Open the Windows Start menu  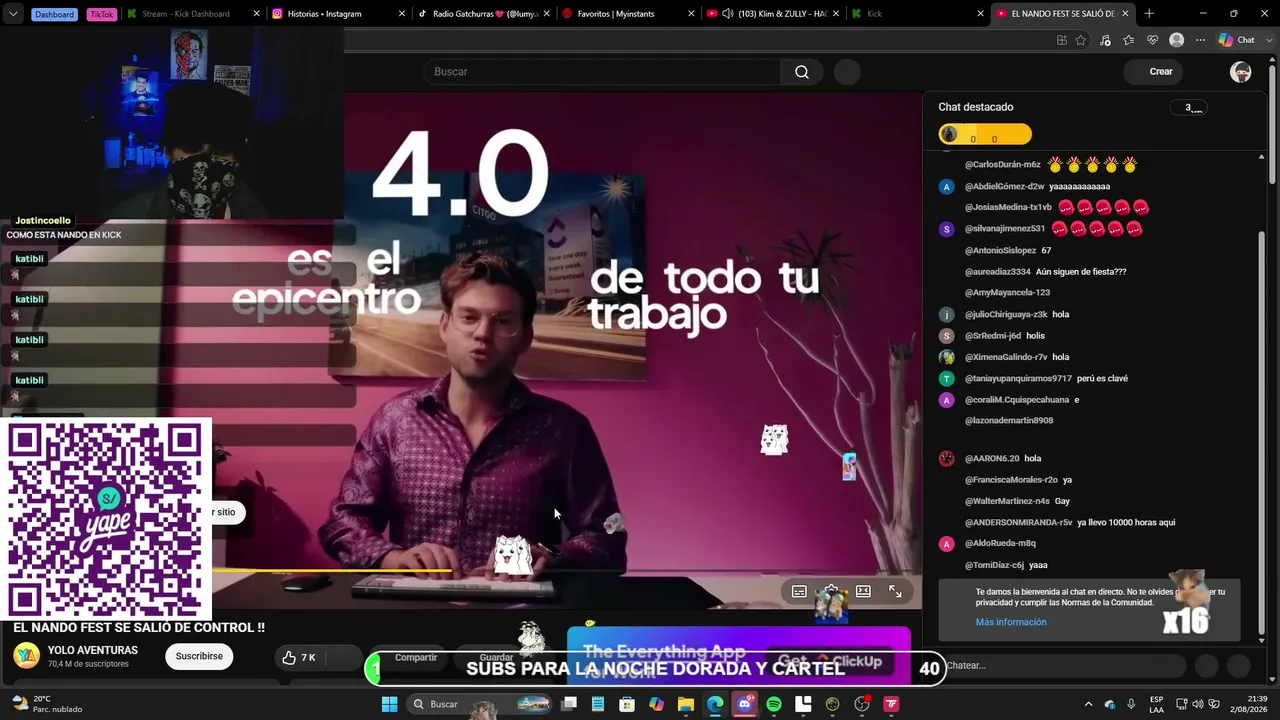click(389, 704)
